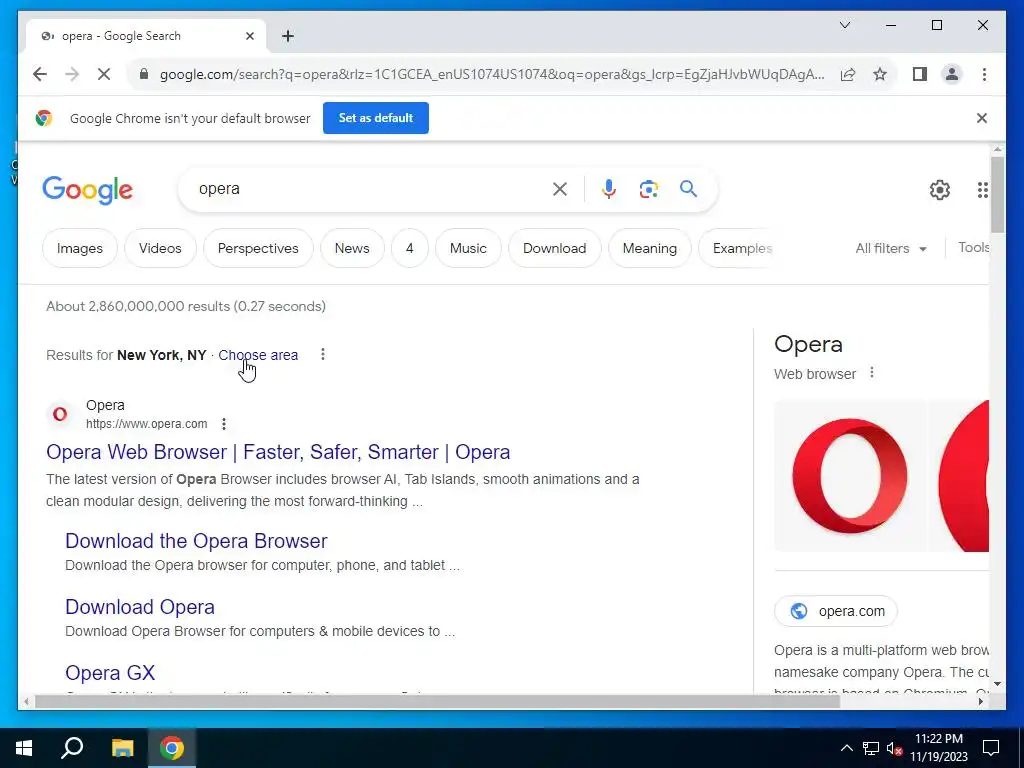Screen dimensions: 1024x768
Task: Open Opera Web Browser result title
Action: point(278,452)
